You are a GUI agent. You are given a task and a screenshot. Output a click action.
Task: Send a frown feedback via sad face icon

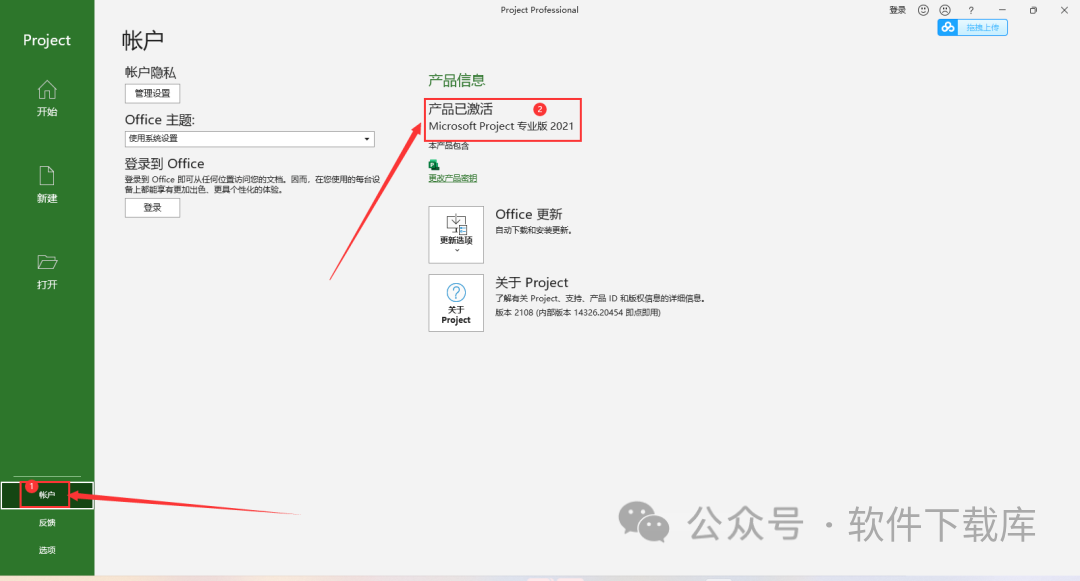945,10
